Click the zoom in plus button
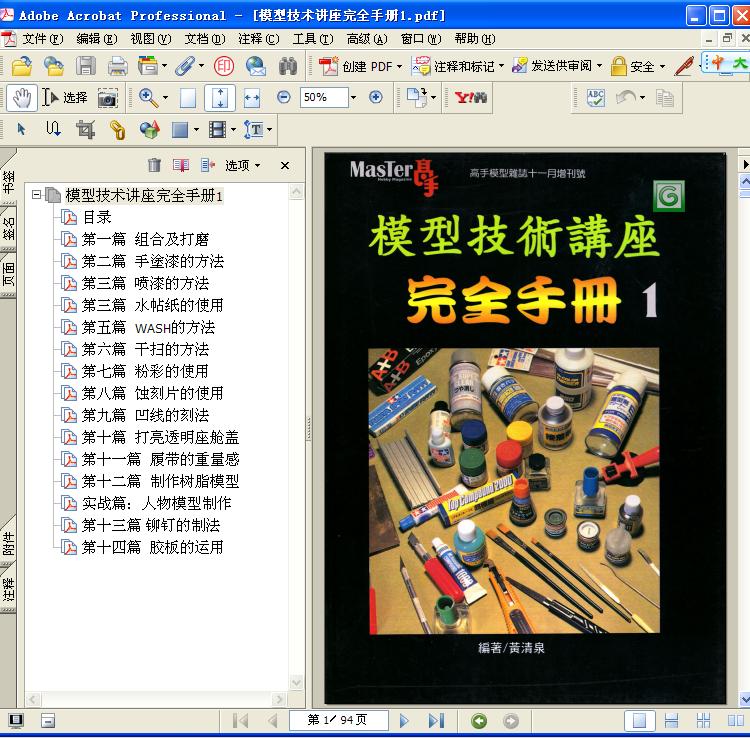Viewport: 750px width, 738px height. pos(376,98)
